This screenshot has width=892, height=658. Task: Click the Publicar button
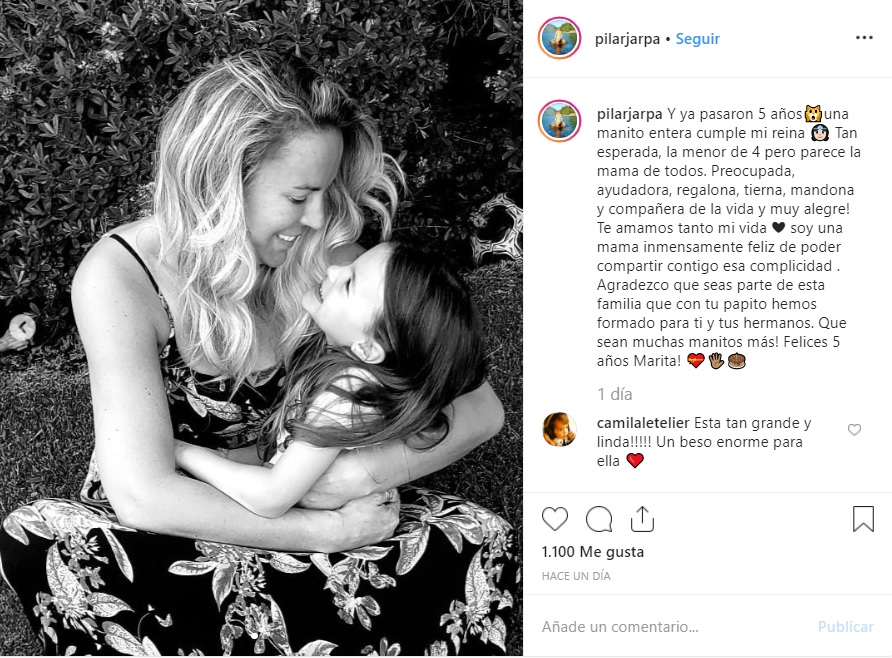tap(845, 627)
